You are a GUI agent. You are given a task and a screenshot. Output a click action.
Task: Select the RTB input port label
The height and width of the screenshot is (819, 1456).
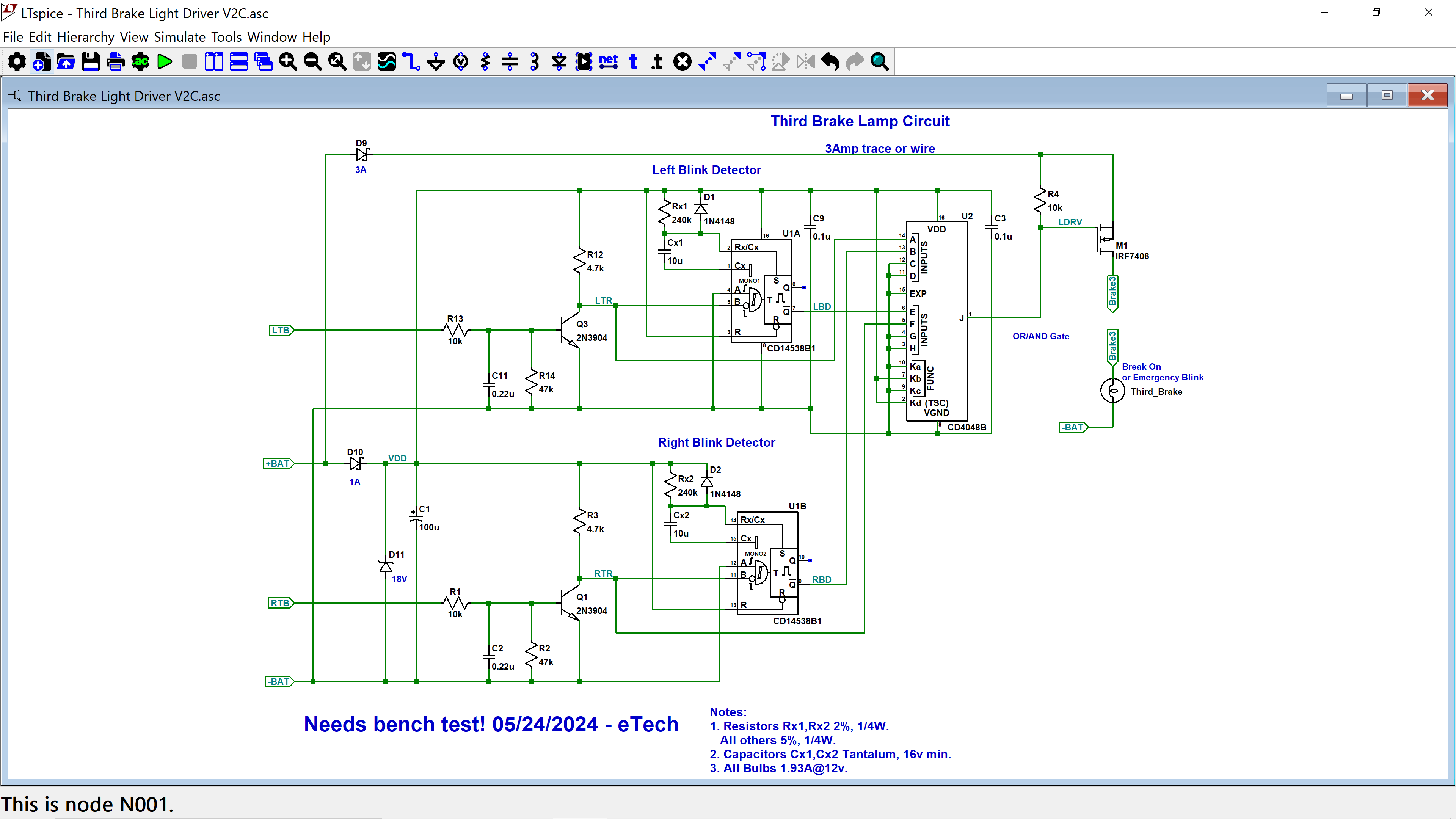coord(281,603)
